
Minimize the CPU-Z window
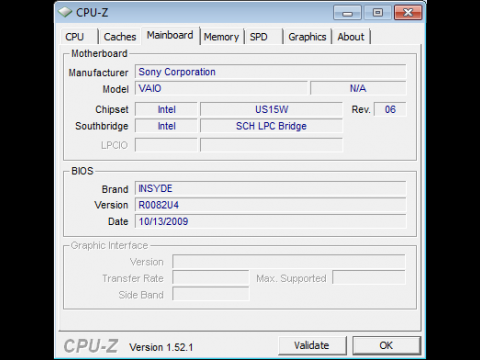(x=347, y=13)
